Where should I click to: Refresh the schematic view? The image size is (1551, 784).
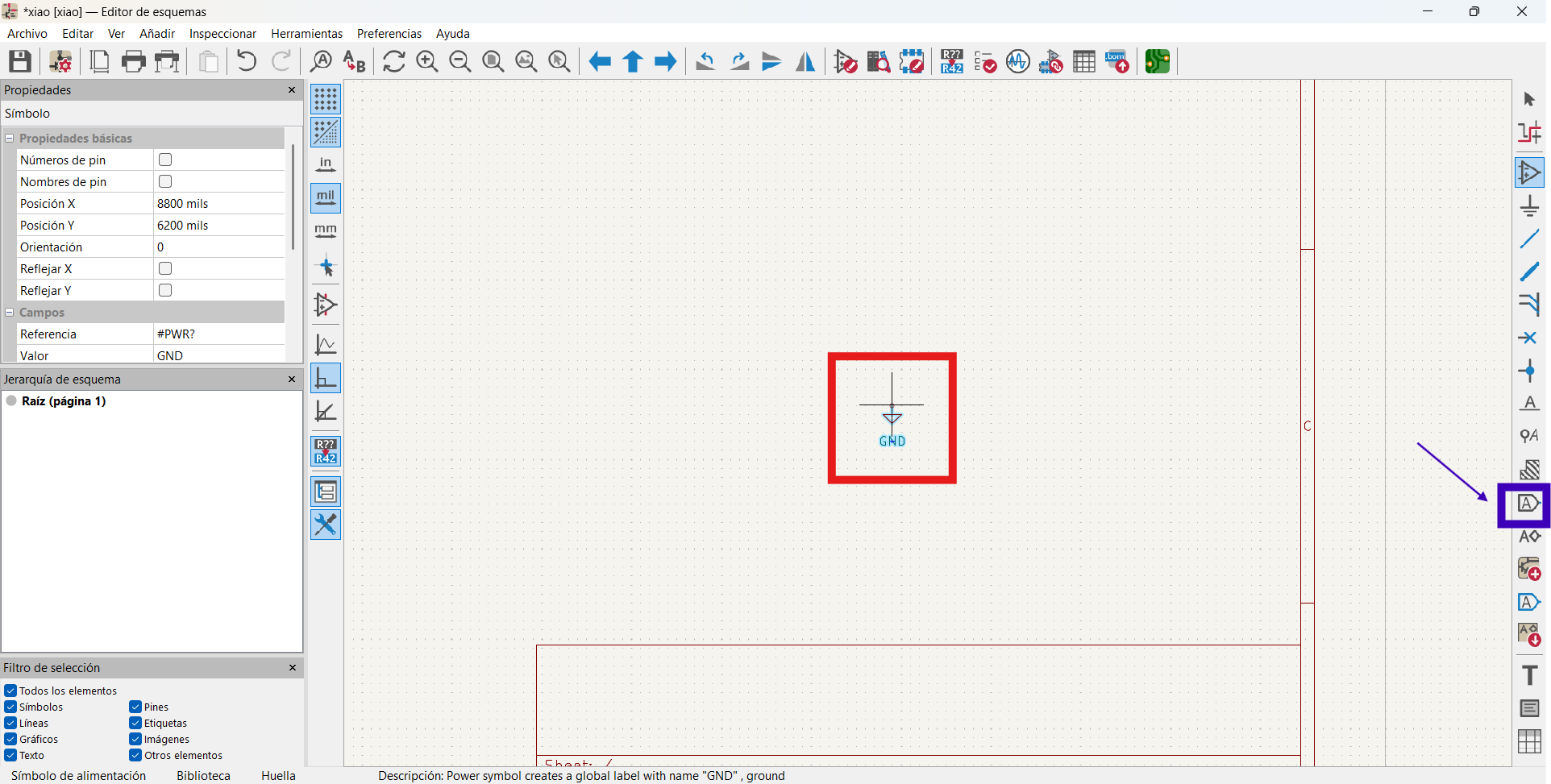[394, 61]
